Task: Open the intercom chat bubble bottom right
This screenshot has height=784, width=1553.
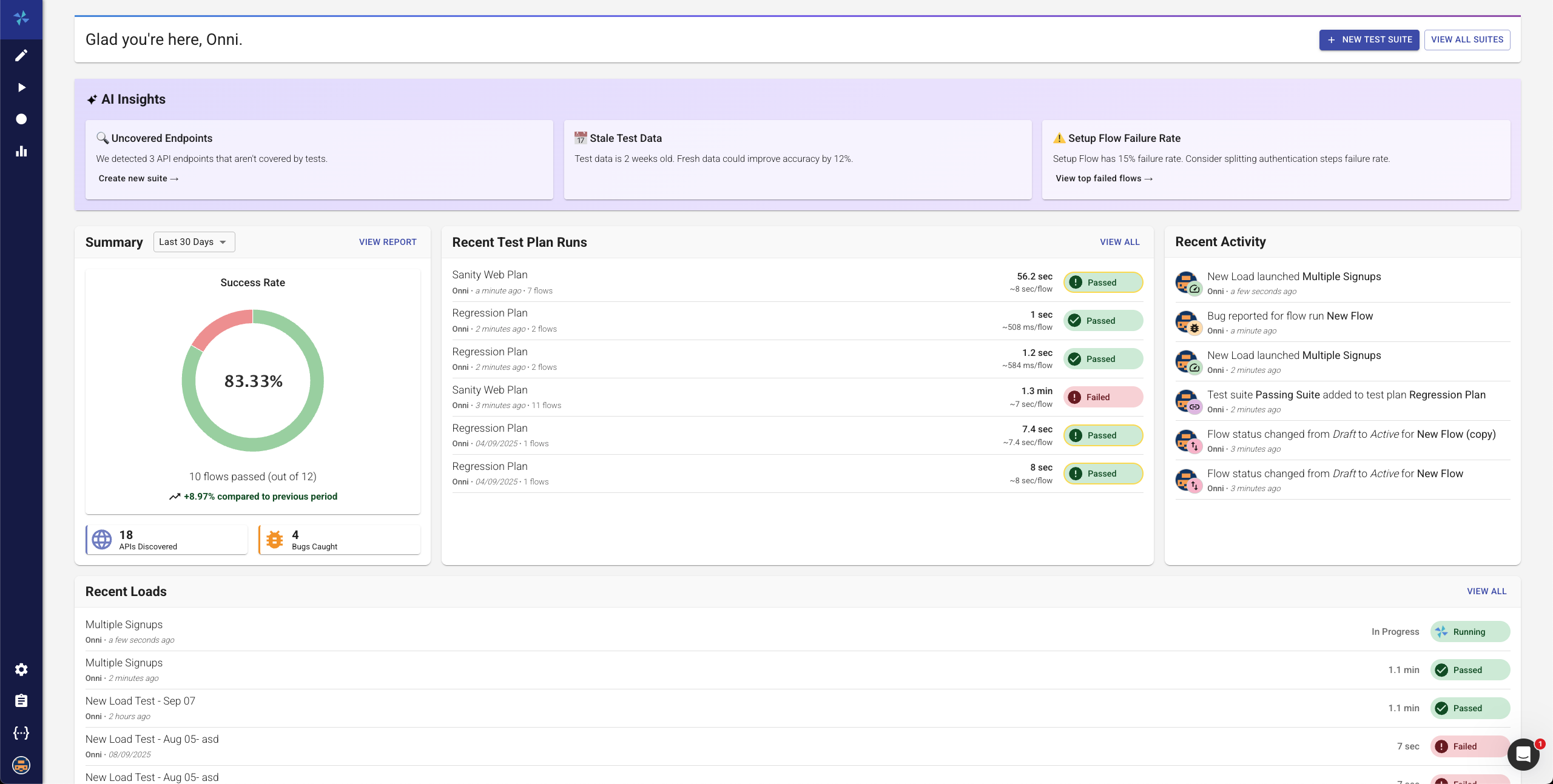Action: tap(1523, 754)
